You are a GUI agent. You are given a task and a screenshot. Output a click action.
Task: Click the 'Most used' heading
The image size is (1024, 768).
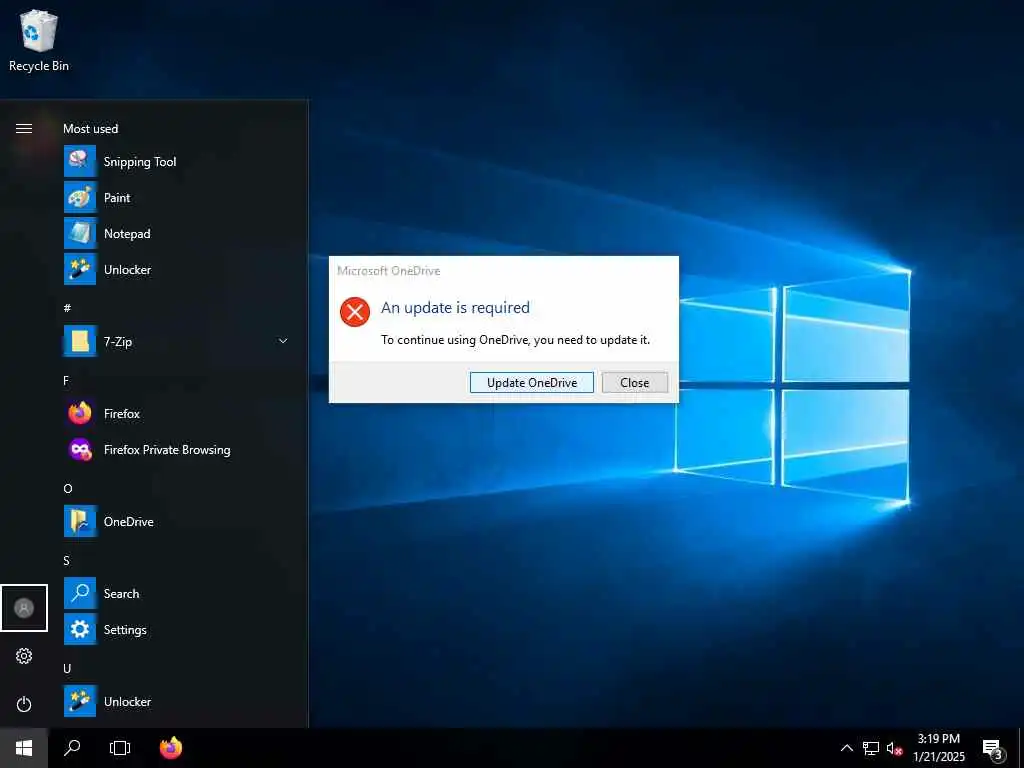(91, 129)
